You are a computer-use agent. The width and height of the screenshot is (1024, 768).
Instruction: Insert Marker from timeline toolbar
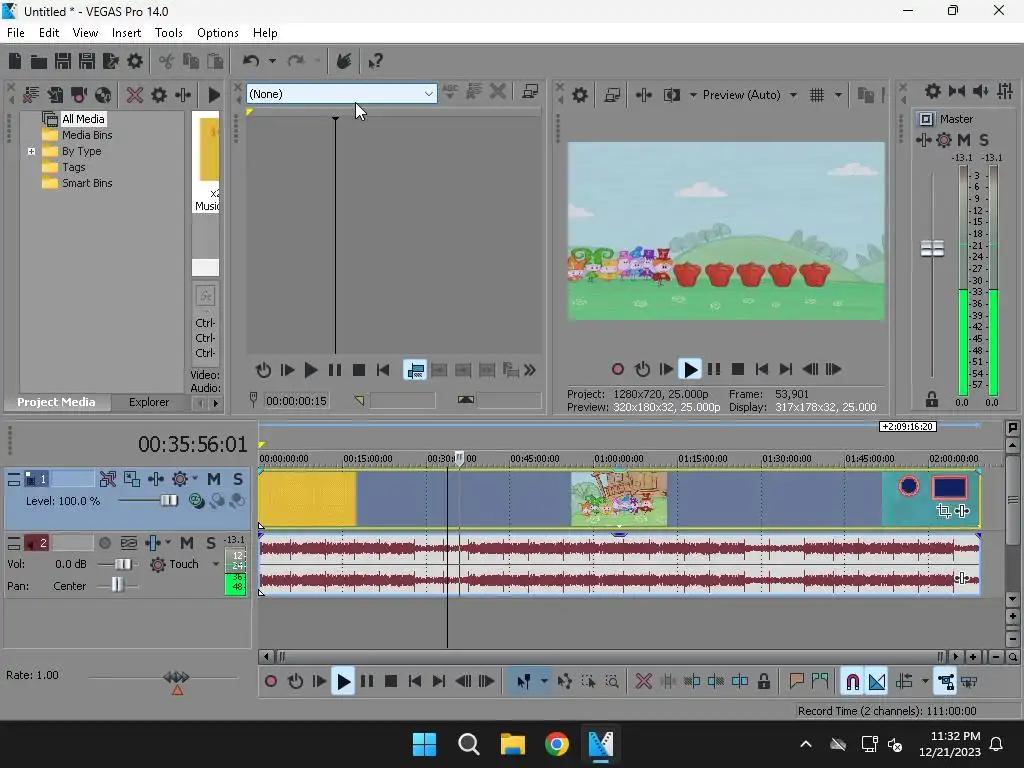(x=796, y=682)
